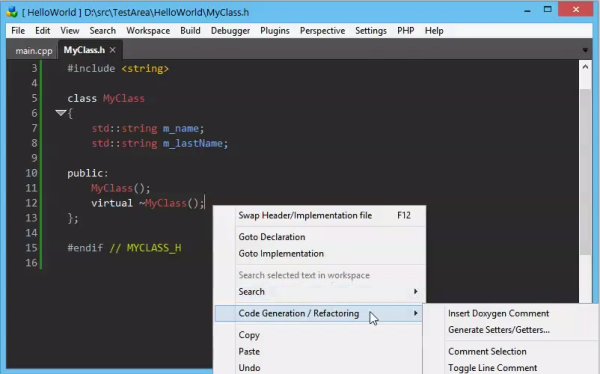Open the Workspace menu
The height and width of the screenshot is (374, 600).
click(x=148, y=30)
